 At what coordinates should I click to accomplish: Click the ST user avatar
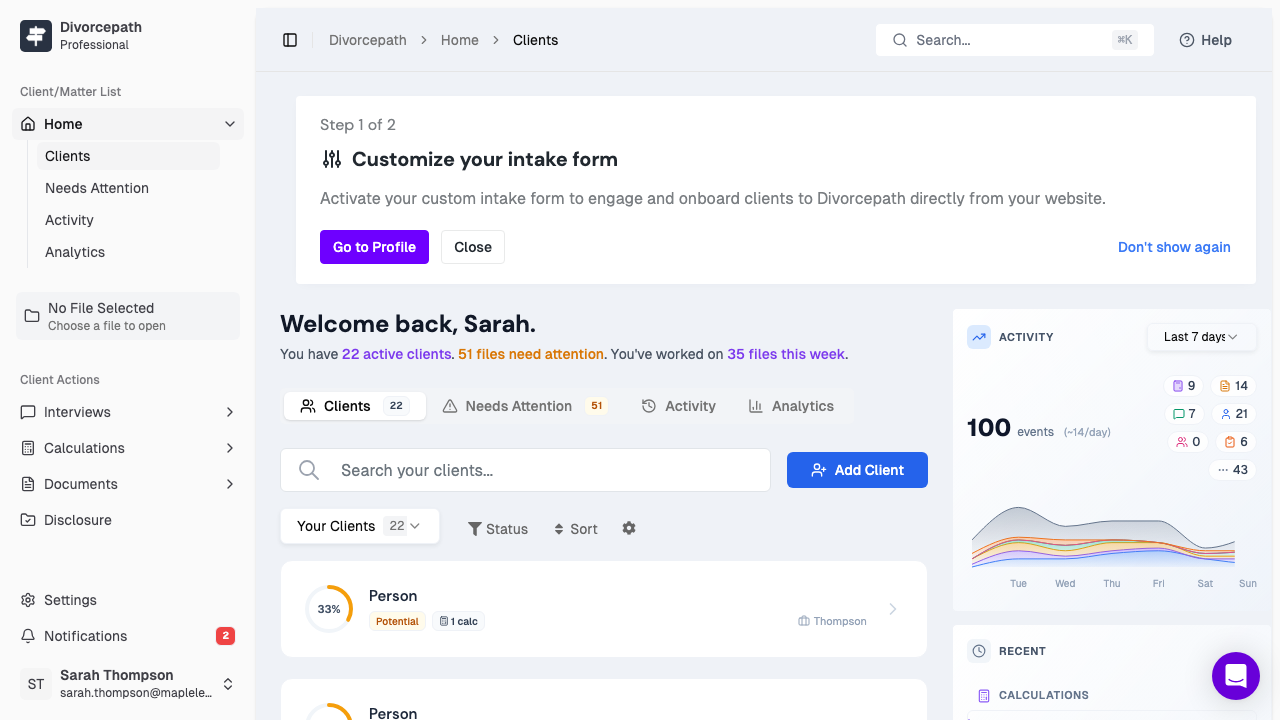pos(36,684)
